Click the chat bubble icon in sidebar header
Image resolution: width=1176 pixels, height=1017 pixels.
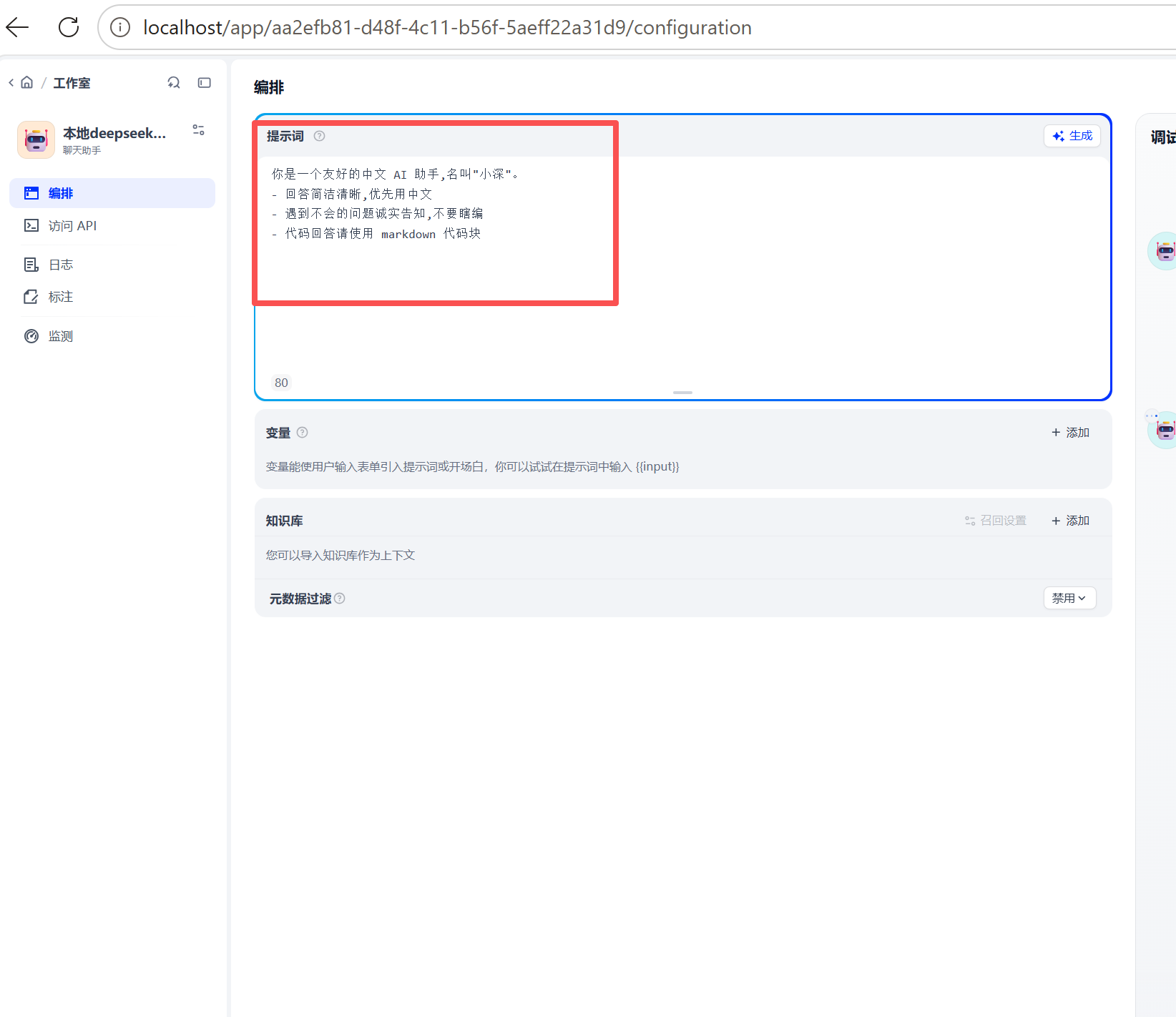(x=174, y=82)
